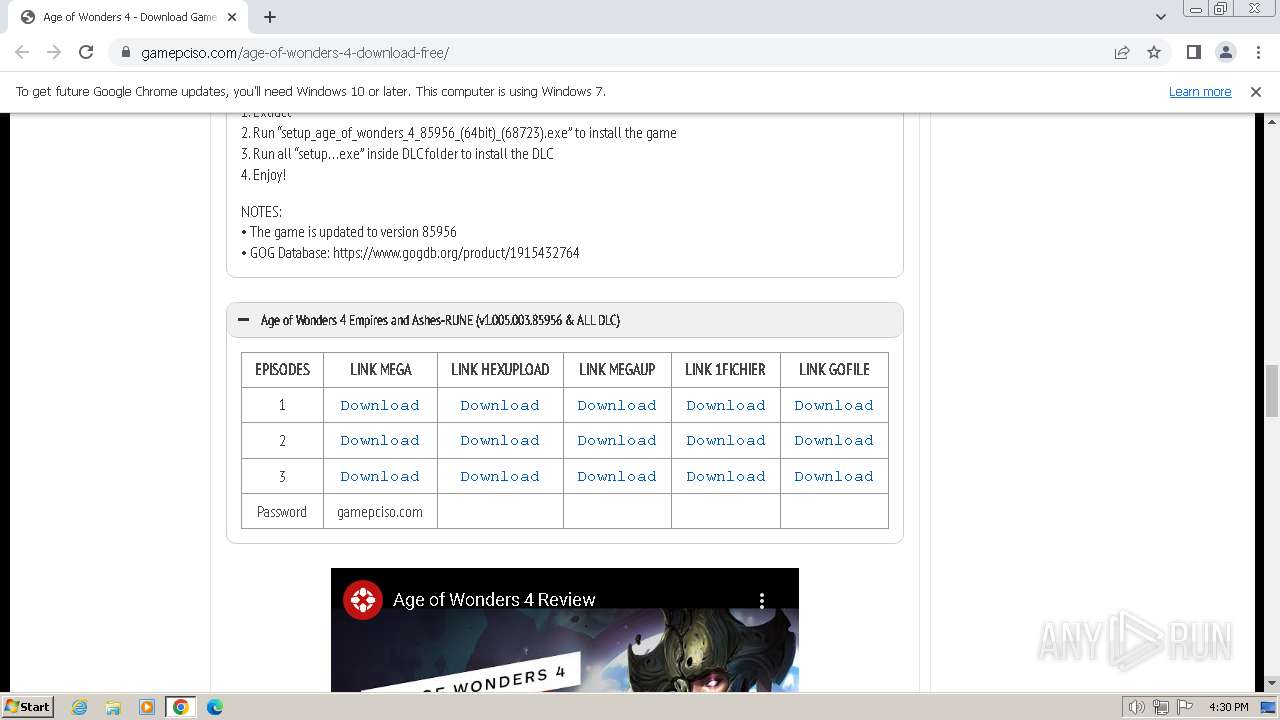
Task: Bookmark this page with star icon
Action: pyautogui.click(x=1154, y=52)
